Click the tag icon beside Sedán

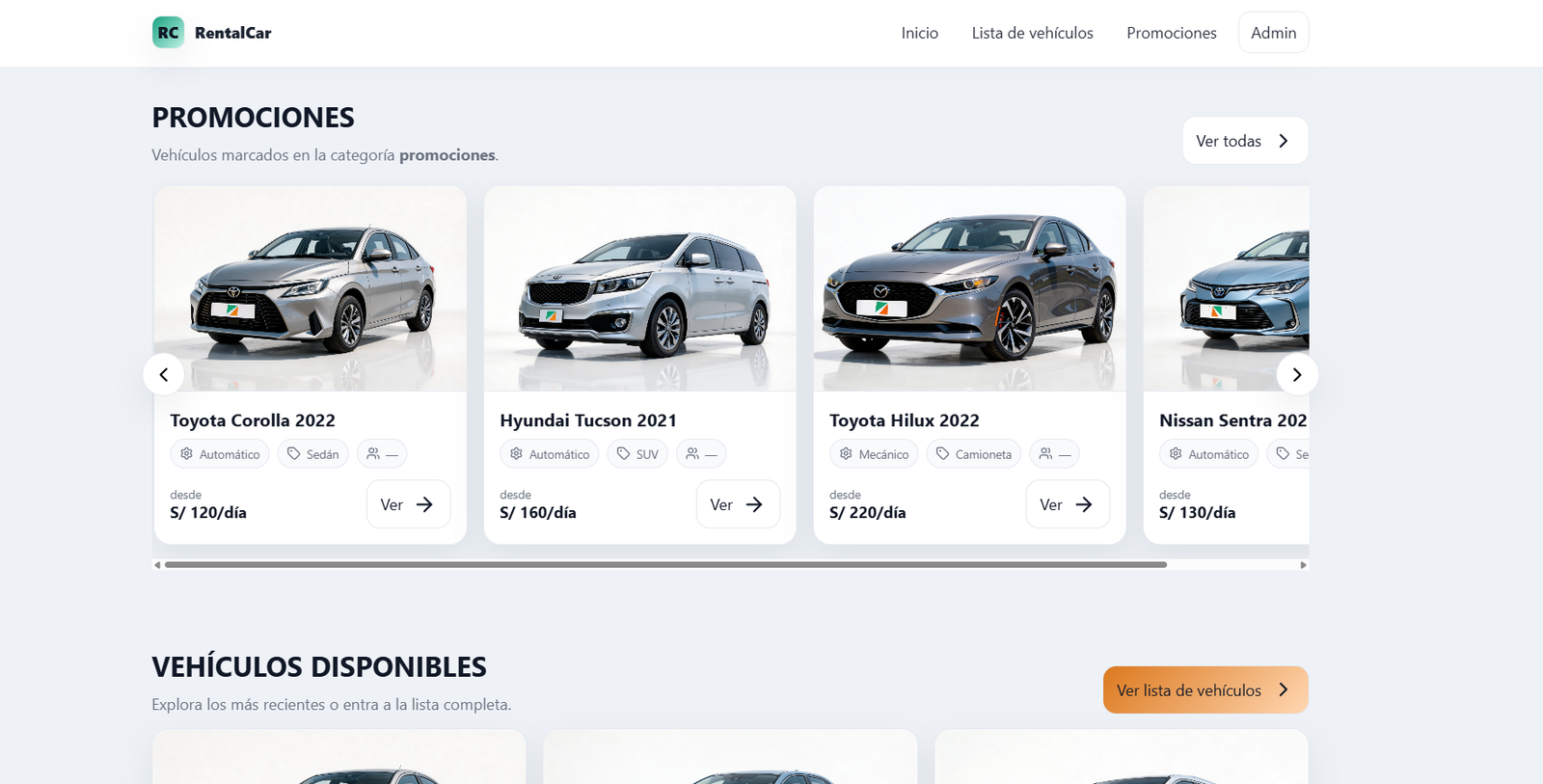coord(294,453)
